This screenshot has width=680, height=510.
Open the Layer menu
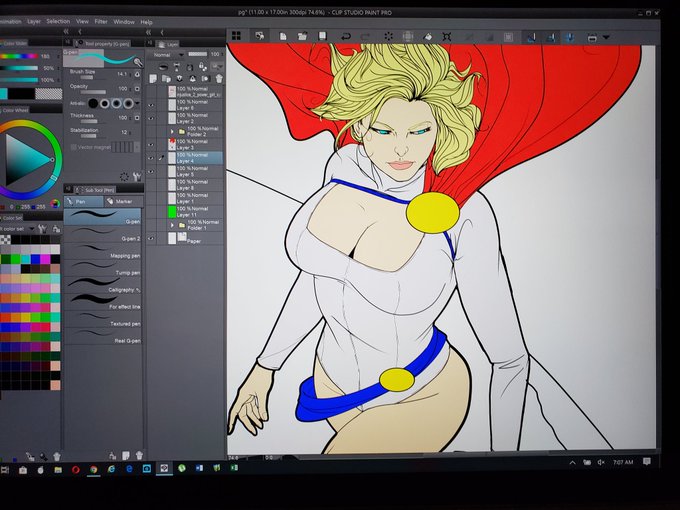coord(34,21)
